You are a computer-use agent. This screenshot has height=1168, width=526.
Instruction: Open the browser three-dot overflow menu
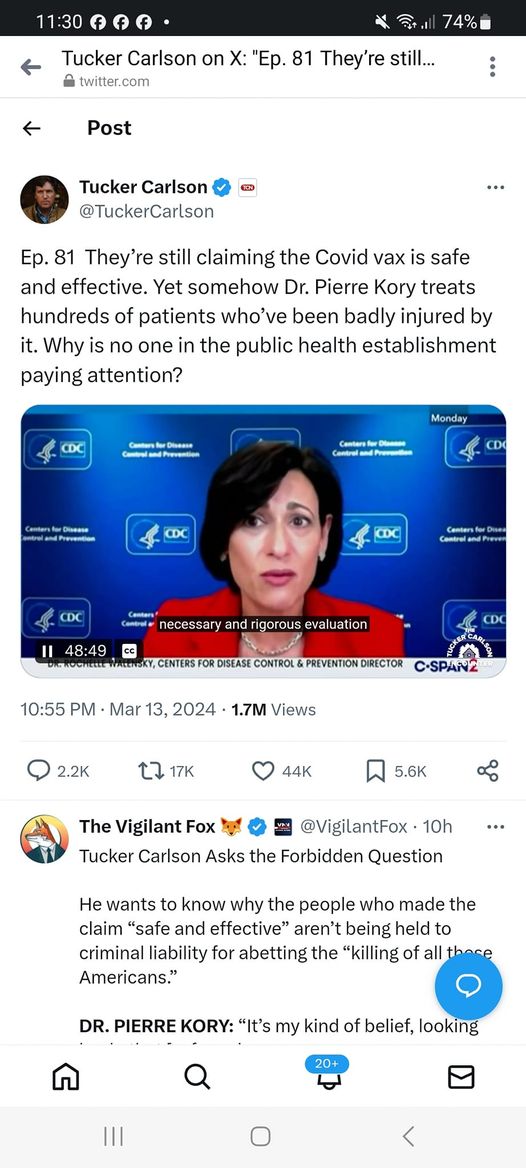point(492,66)
